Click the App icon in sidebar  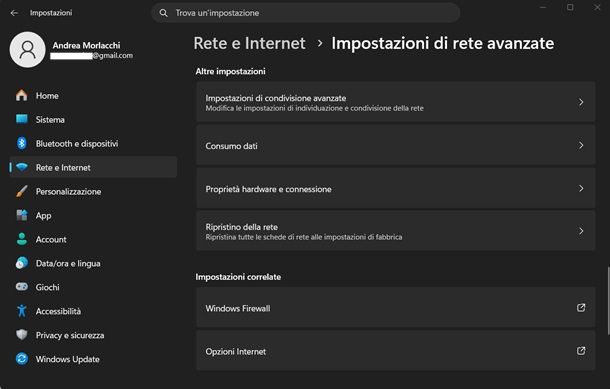pyautogui.click(x=22, y=215)
